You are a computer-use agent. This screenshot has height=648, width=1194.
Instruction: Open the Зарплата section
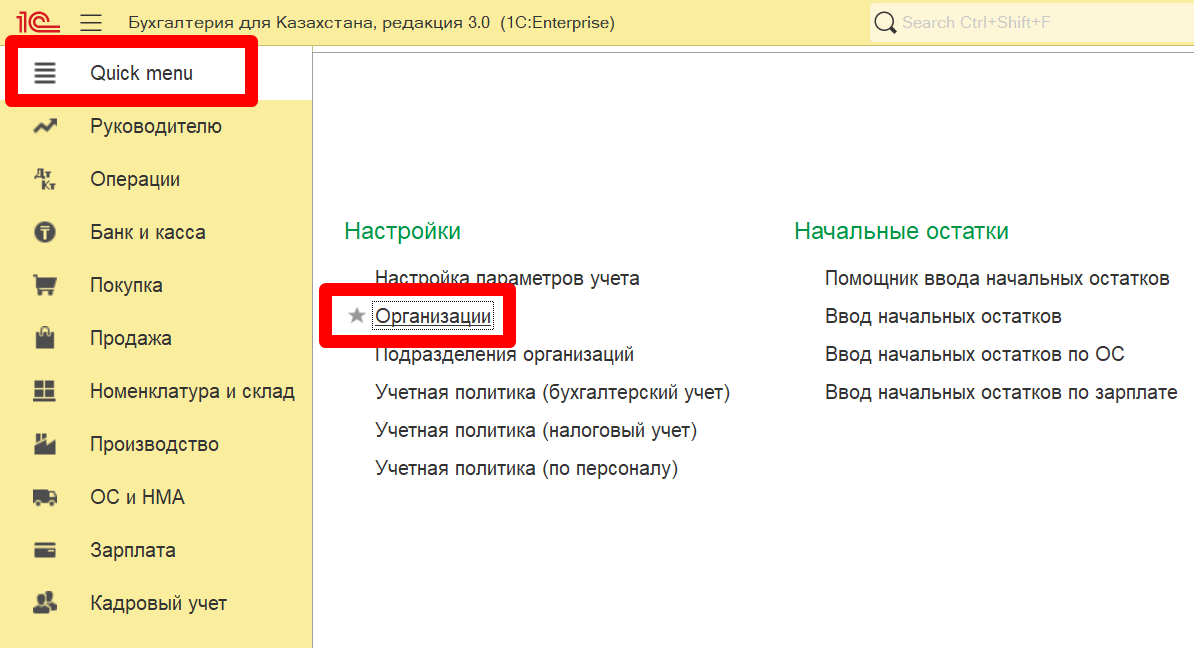[x=132, y=550]
